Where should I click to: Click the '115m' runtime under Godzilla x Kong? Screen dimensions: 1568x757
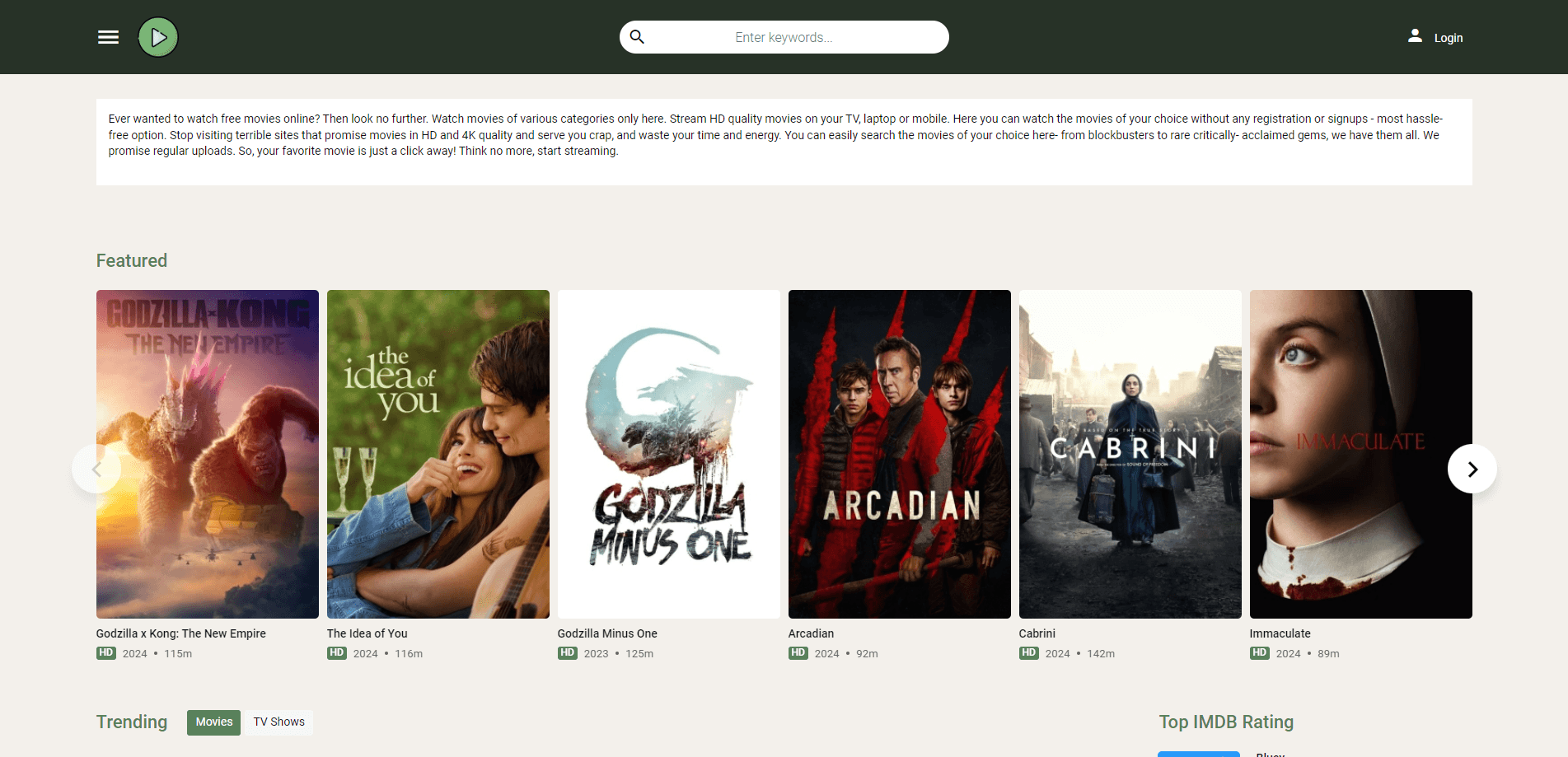click(178, 654)
